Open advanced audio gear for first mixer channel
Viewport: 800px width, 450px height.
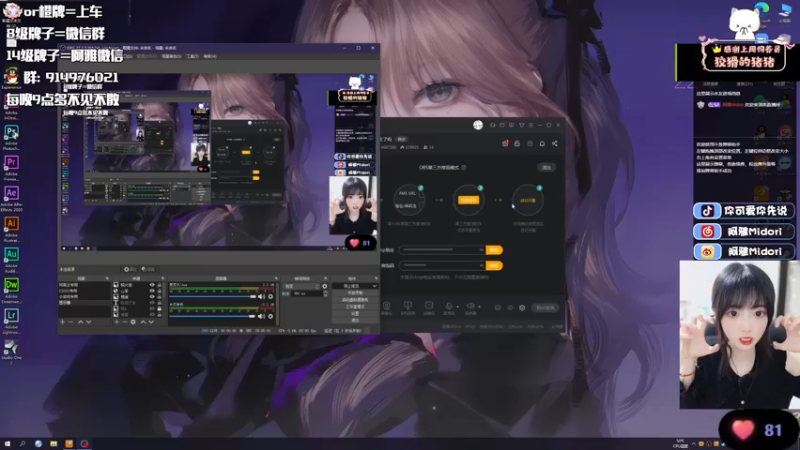coord(270,296)
